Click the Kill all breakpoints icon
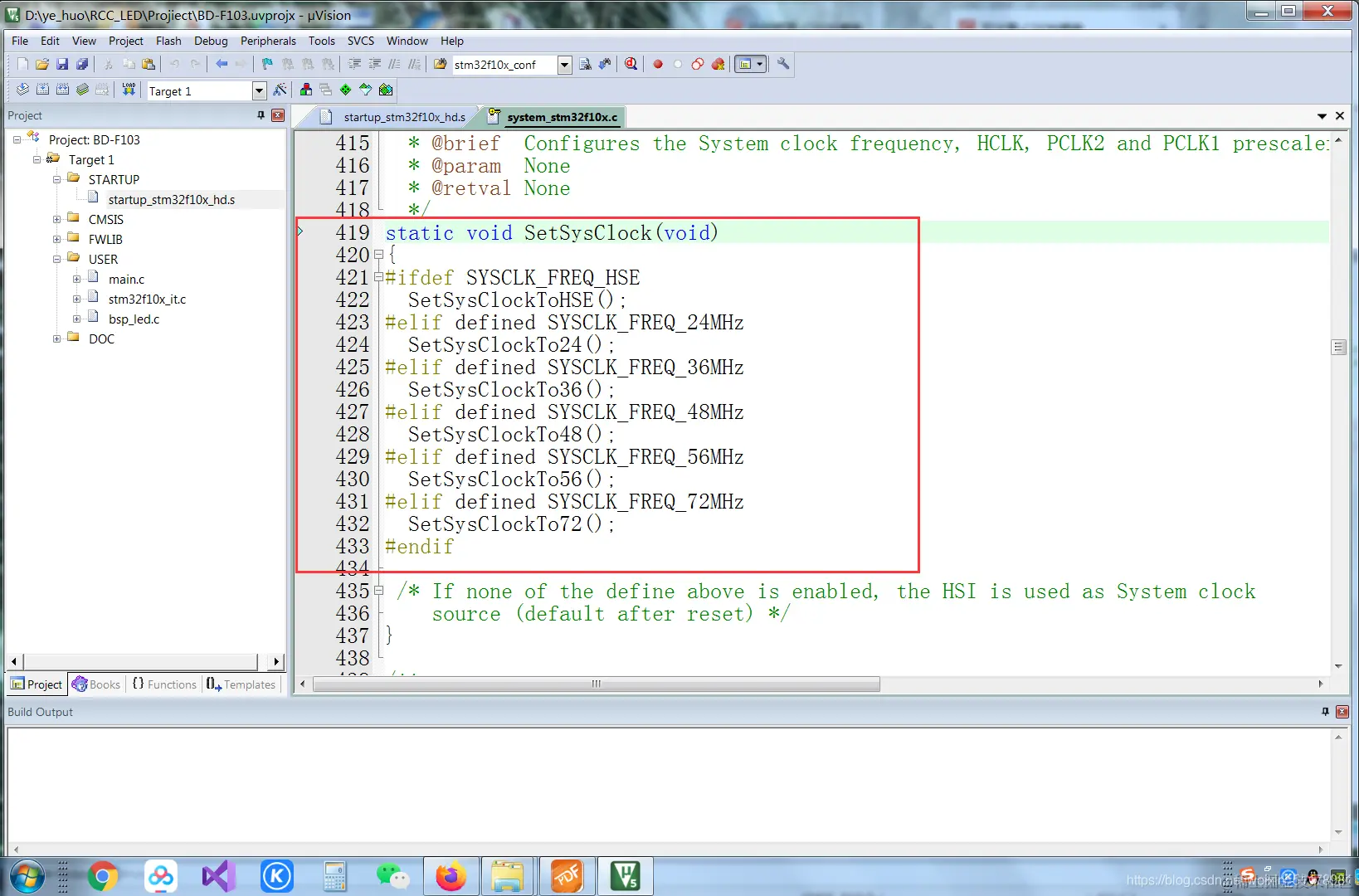Screen dimensions: 1359x896 [x=718, y=64]
